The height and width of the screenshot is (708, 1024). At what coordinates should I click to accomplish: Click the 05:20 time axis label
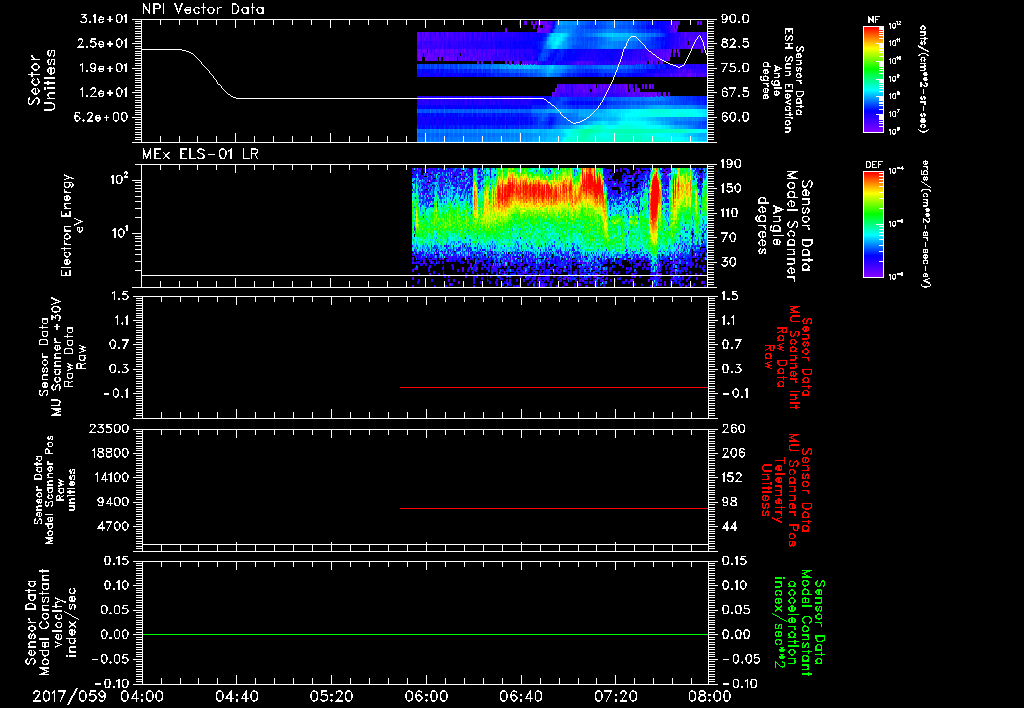(x=331, y=696)
